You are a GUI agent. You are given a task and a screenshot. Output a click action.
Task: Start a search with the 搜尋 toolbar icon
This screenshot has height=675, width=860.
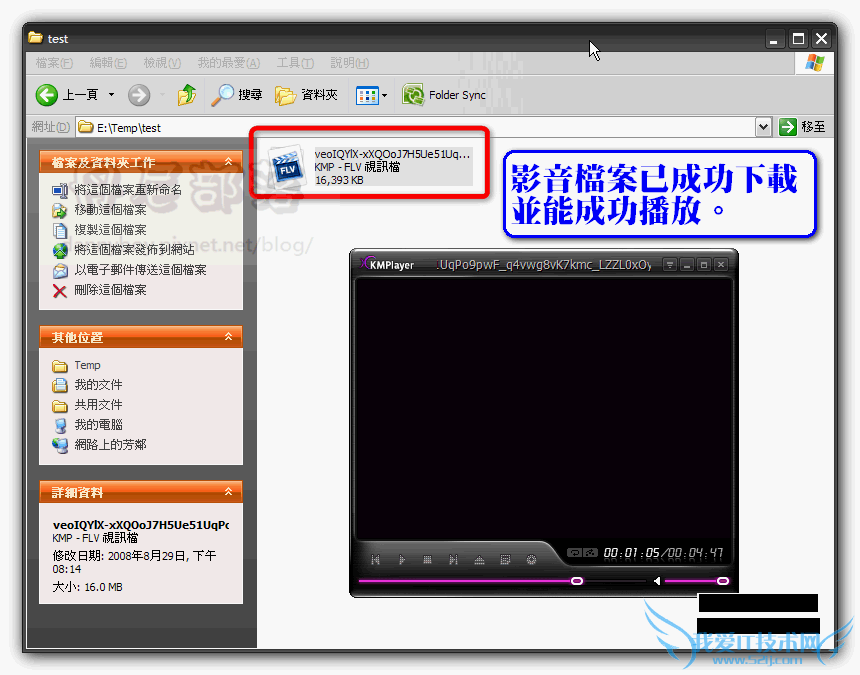pyautogui.click(x=237, y=95)
